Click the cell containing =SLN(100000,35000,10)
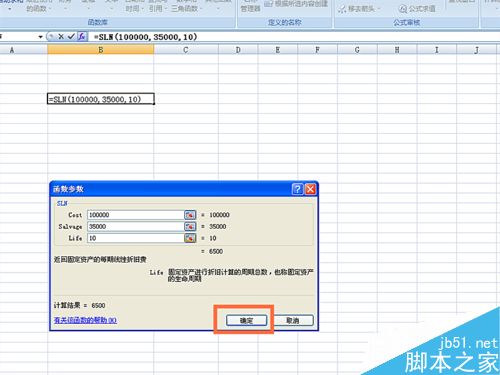This screenshot has width=500, height=375. click(101, 99)
